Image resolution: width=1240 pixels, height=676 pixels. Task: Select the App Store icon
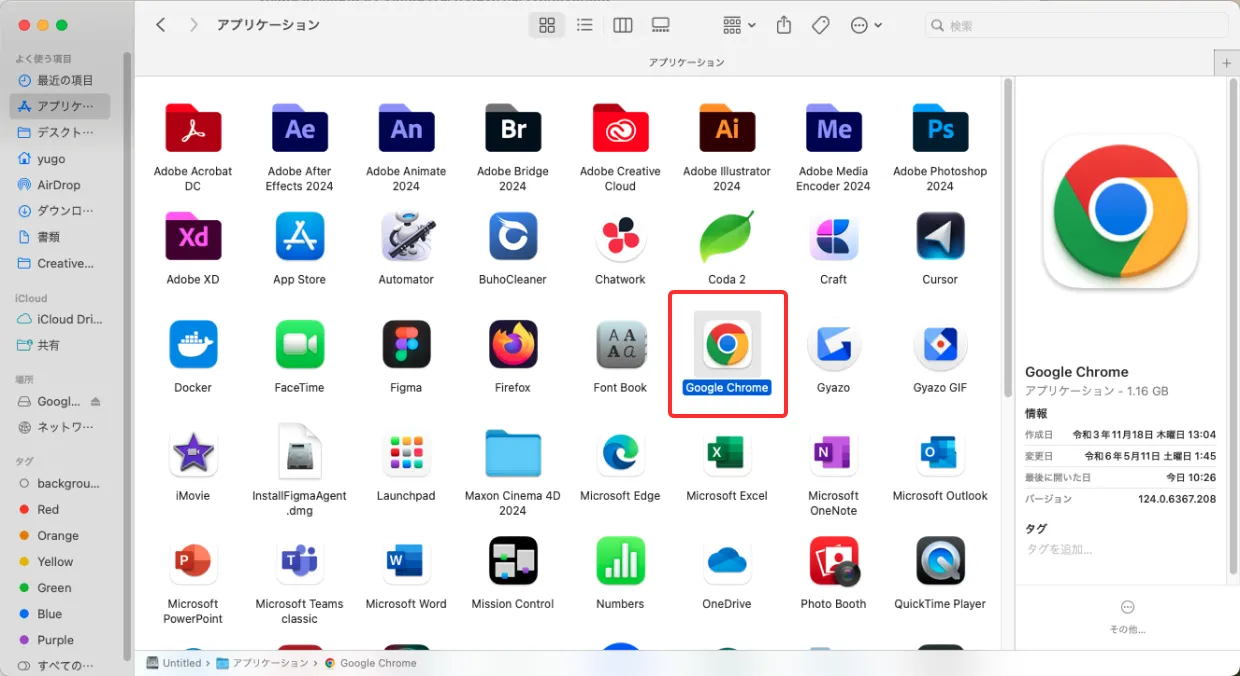(x=300, y=236)
